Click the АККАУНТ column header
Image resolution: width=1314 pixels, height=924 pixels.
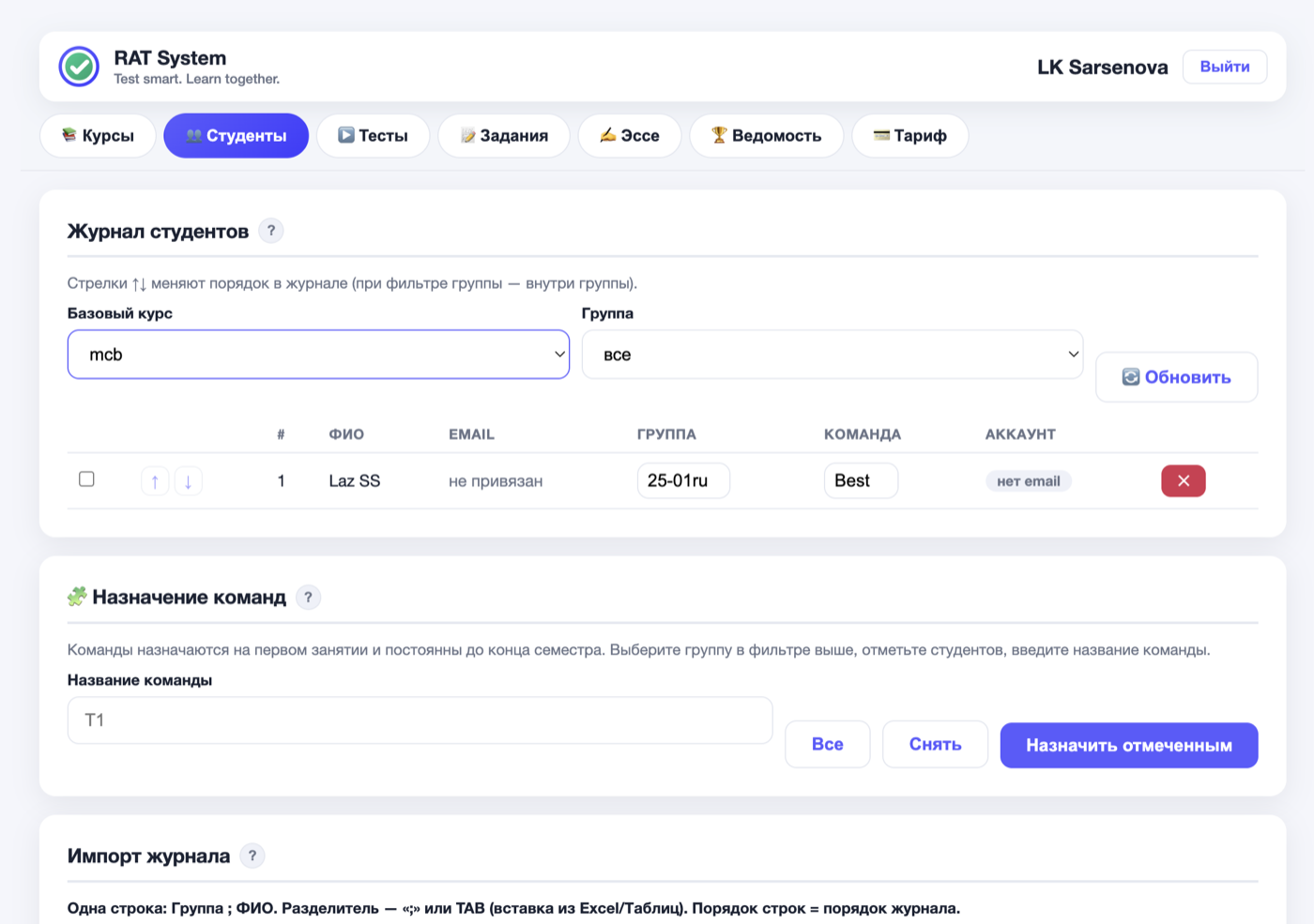click(x=1020, y=434)
